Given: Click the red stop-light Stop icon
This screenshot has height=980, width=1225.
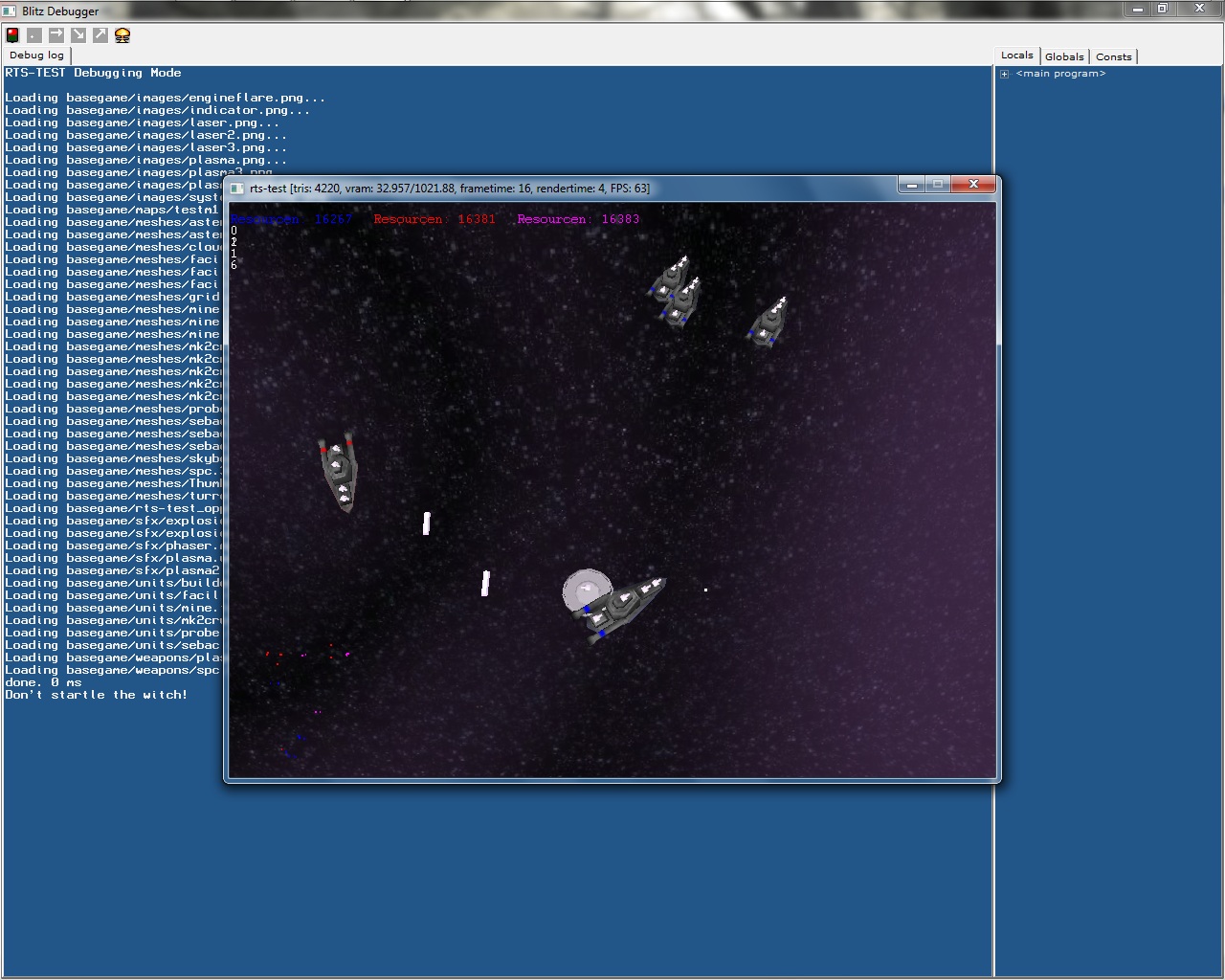Looking at the screenshot, I should pos(12,35).
